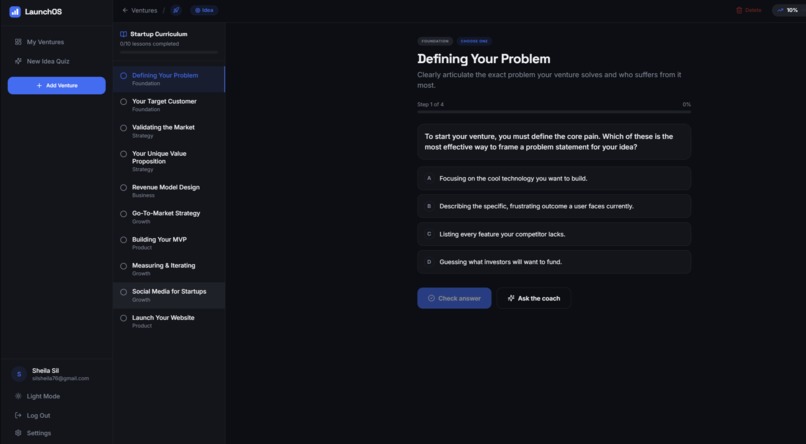
Task: Click the Check answer button
Action: [454, 298]
